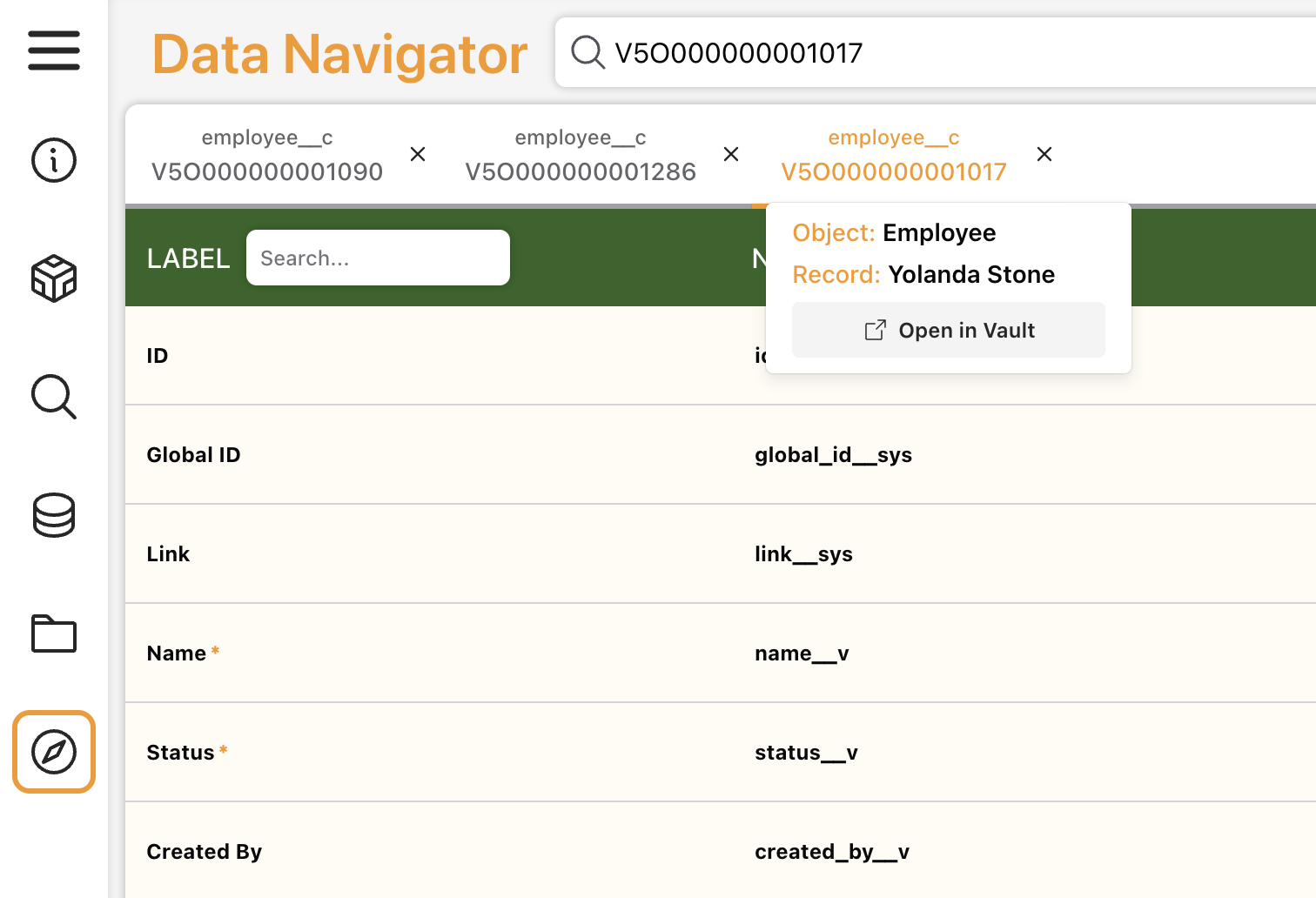The image size is (1316, 898).
Task: Click the search icon in top bar
Action: [x=587, y=52]
